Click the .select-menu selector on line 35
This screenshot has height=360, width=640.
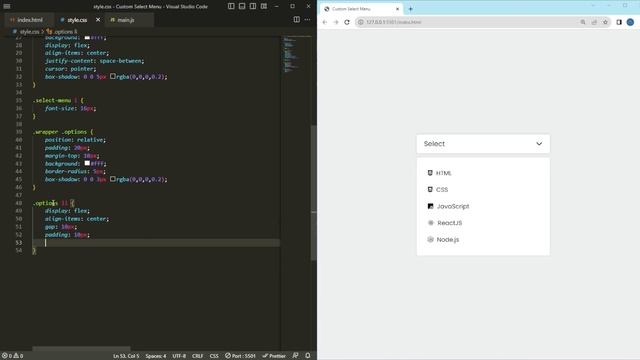pos(52,100)
